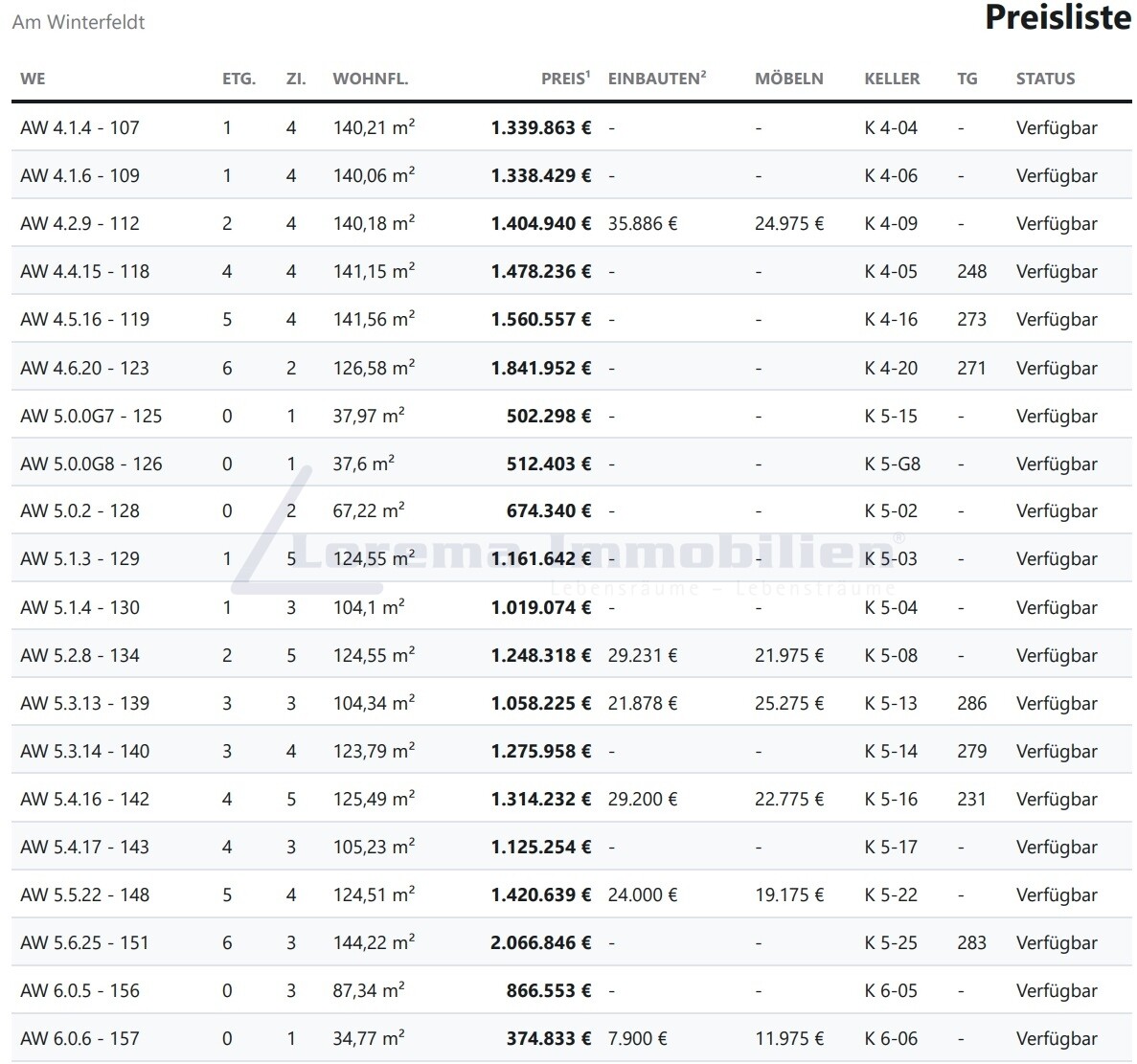Click Keller value K 6-06
1137x1064 pixels.
[x=891, y=1038]
